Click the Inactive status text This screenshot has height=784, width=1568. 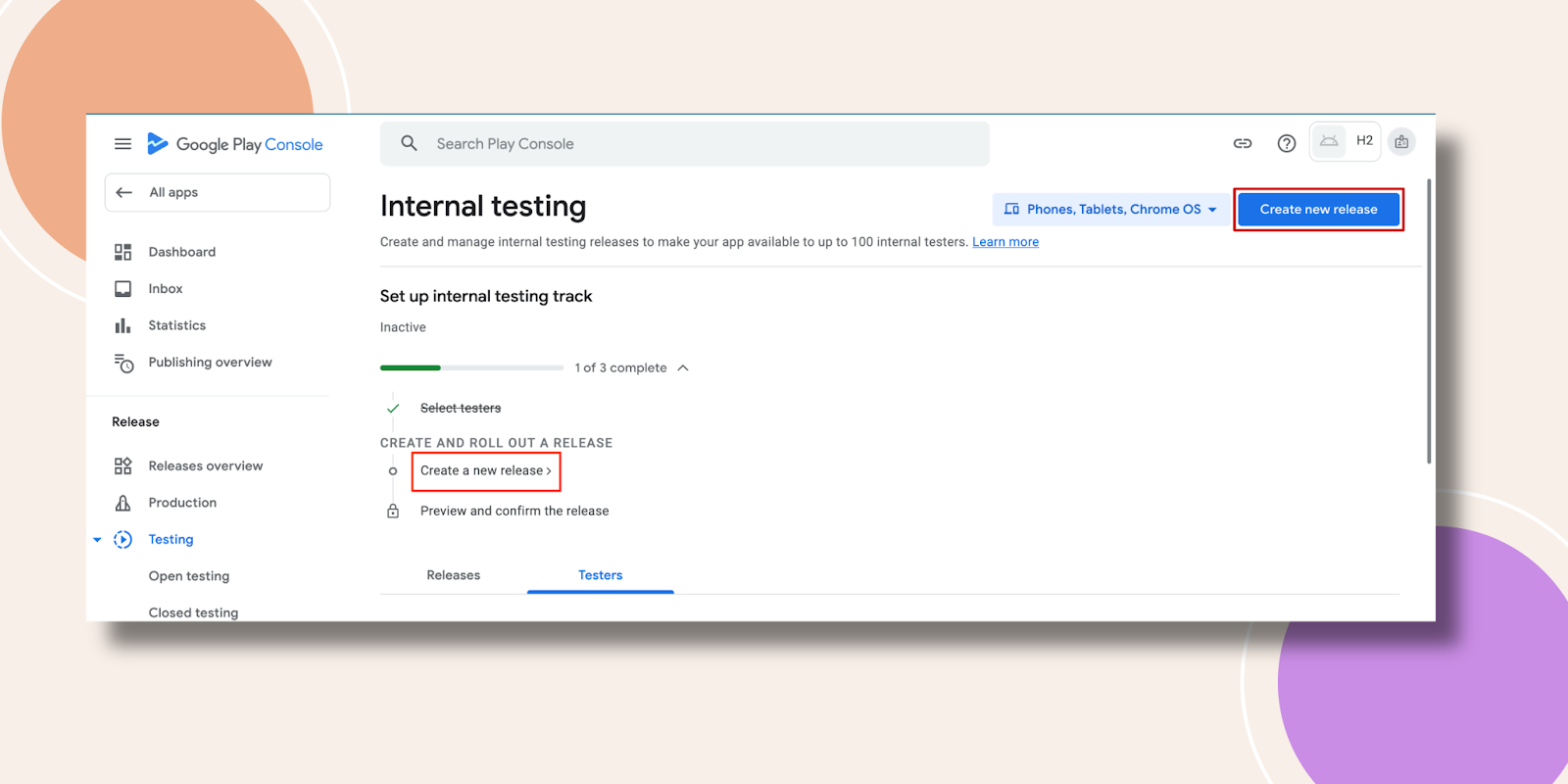point(403,327)
